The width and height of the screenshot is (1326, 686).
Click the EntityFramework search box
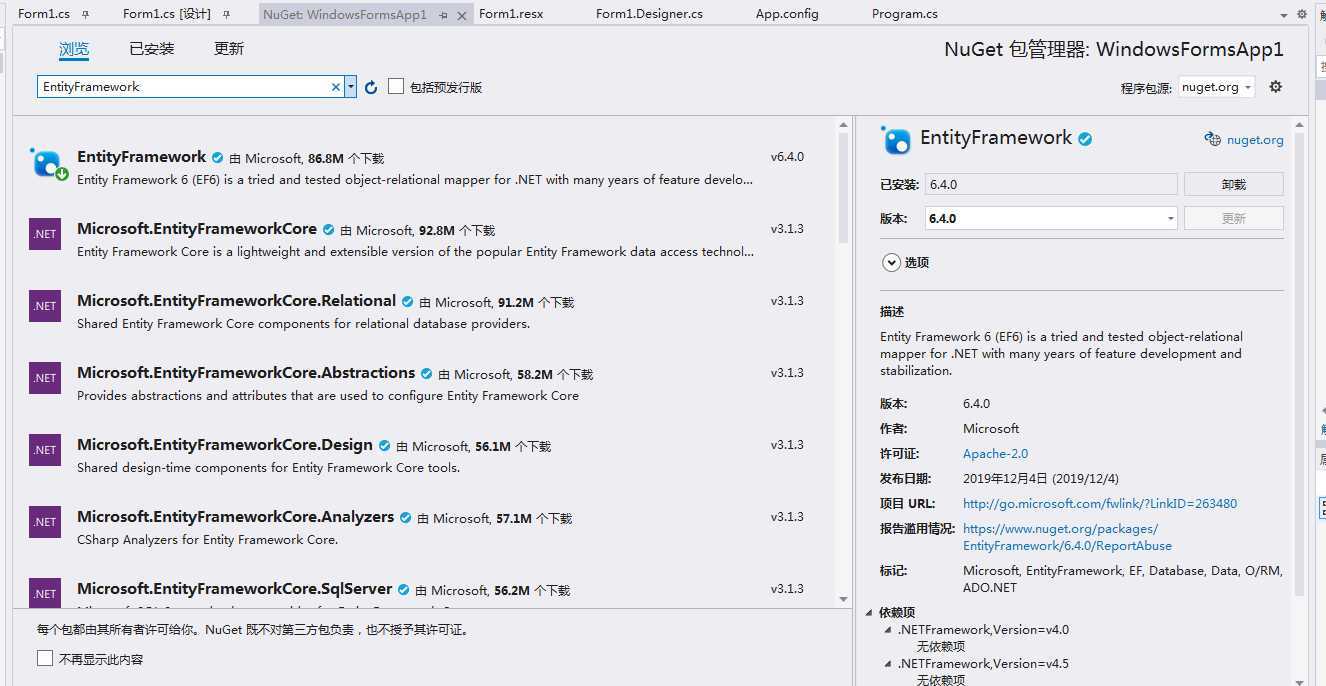(184, 87)
